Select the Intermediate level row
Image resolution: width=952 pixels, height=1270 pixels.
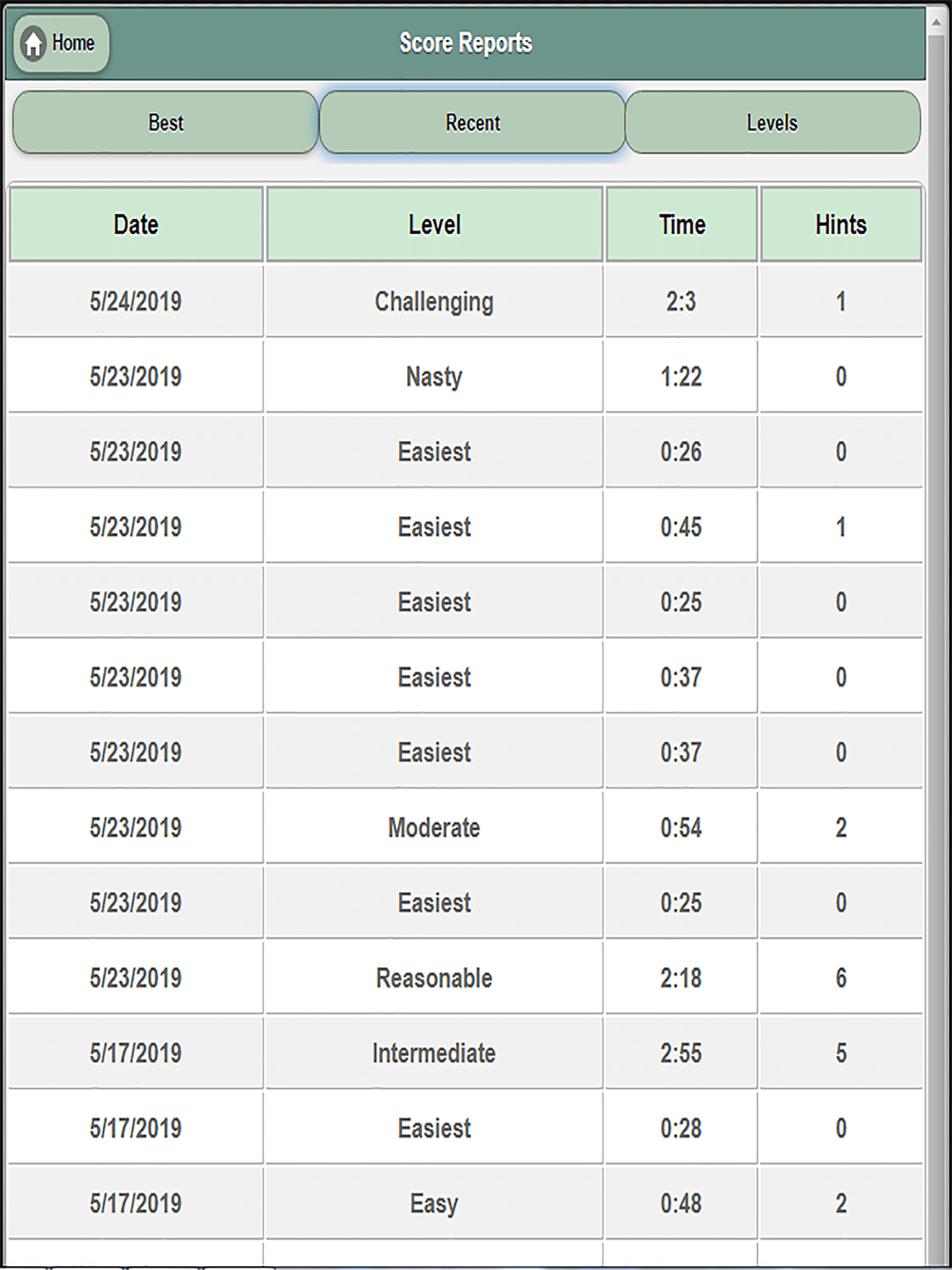[466, 1053]
